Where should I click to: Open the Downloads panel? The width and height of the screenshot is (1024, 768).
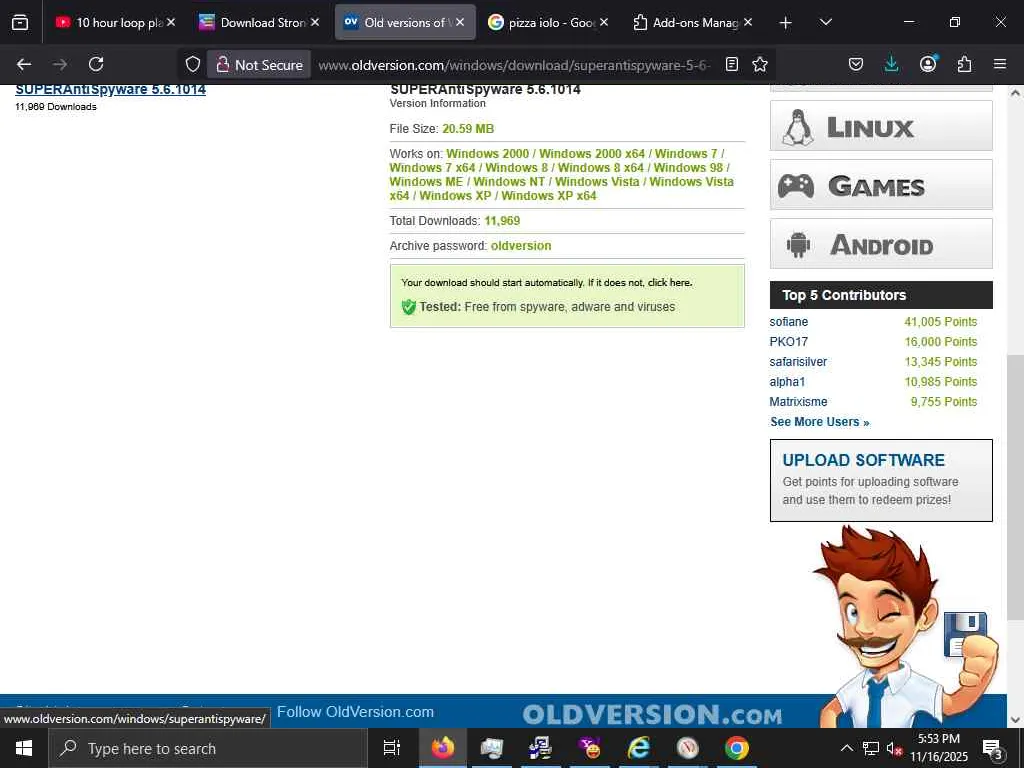click(891, 64)
